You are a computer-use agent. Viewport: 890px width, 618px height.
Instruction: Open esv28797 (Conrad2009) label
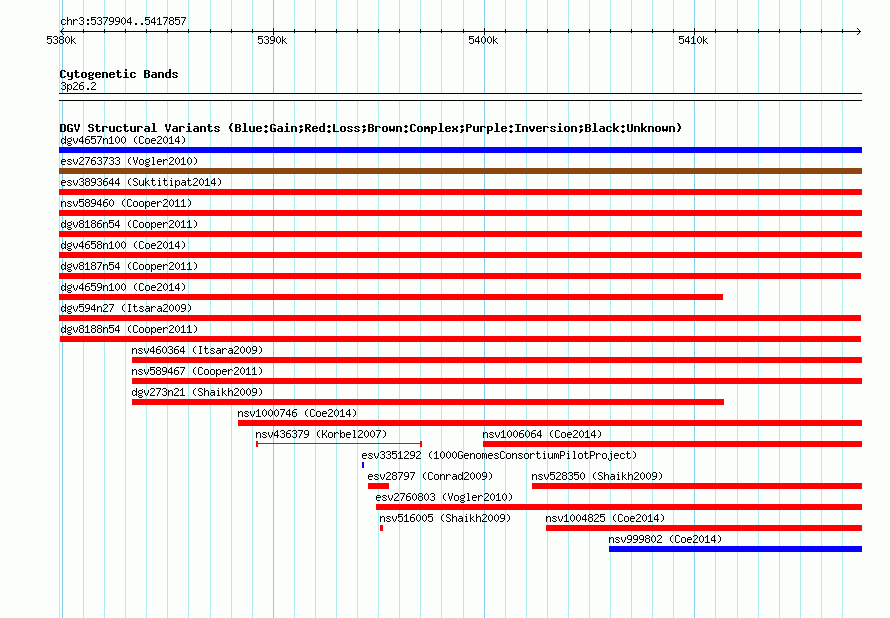click(x=430, y=476)
